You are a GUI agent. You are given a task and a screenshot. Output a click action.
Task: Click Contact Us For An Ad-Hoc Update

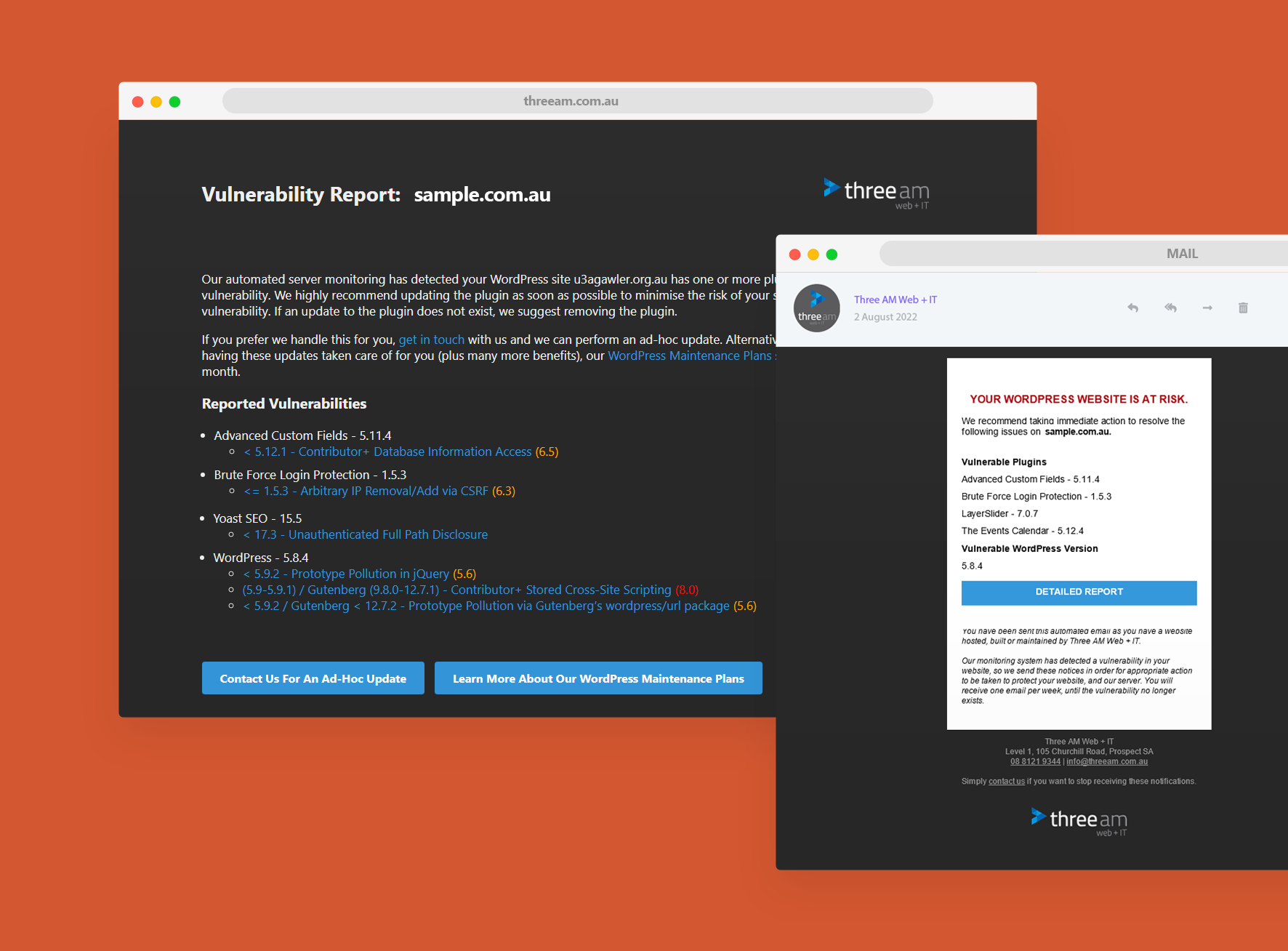[313, 678]
